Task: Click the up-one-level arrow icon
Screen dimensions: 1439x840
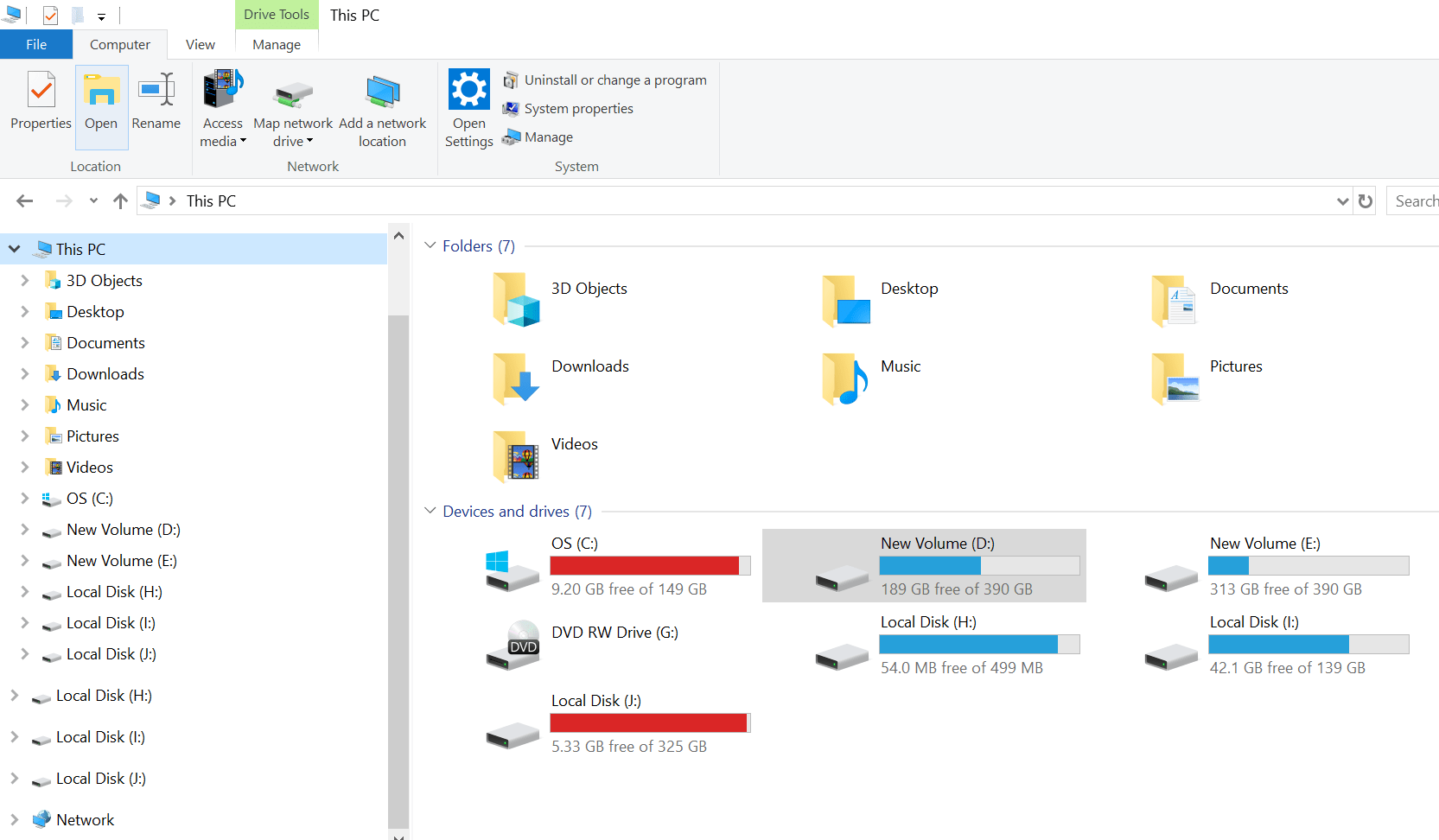Action: (x=120, y=200)
